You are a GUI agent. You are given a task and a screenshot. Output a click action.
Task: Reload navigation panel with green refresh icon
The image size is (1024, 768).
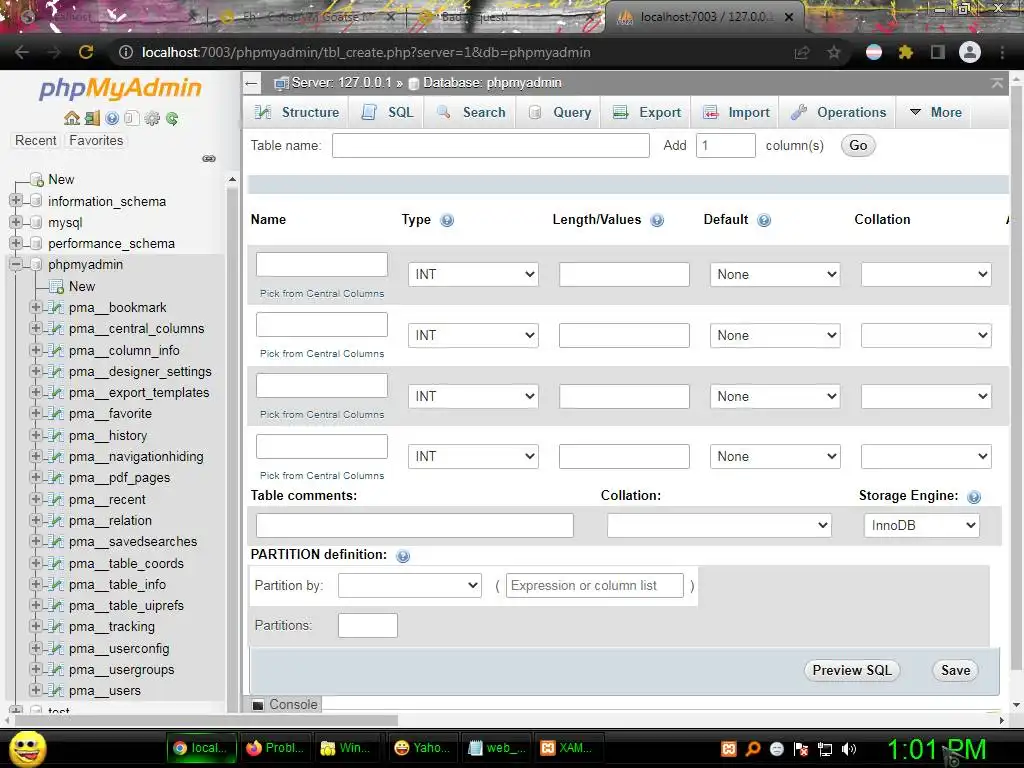tap(172, 118)
